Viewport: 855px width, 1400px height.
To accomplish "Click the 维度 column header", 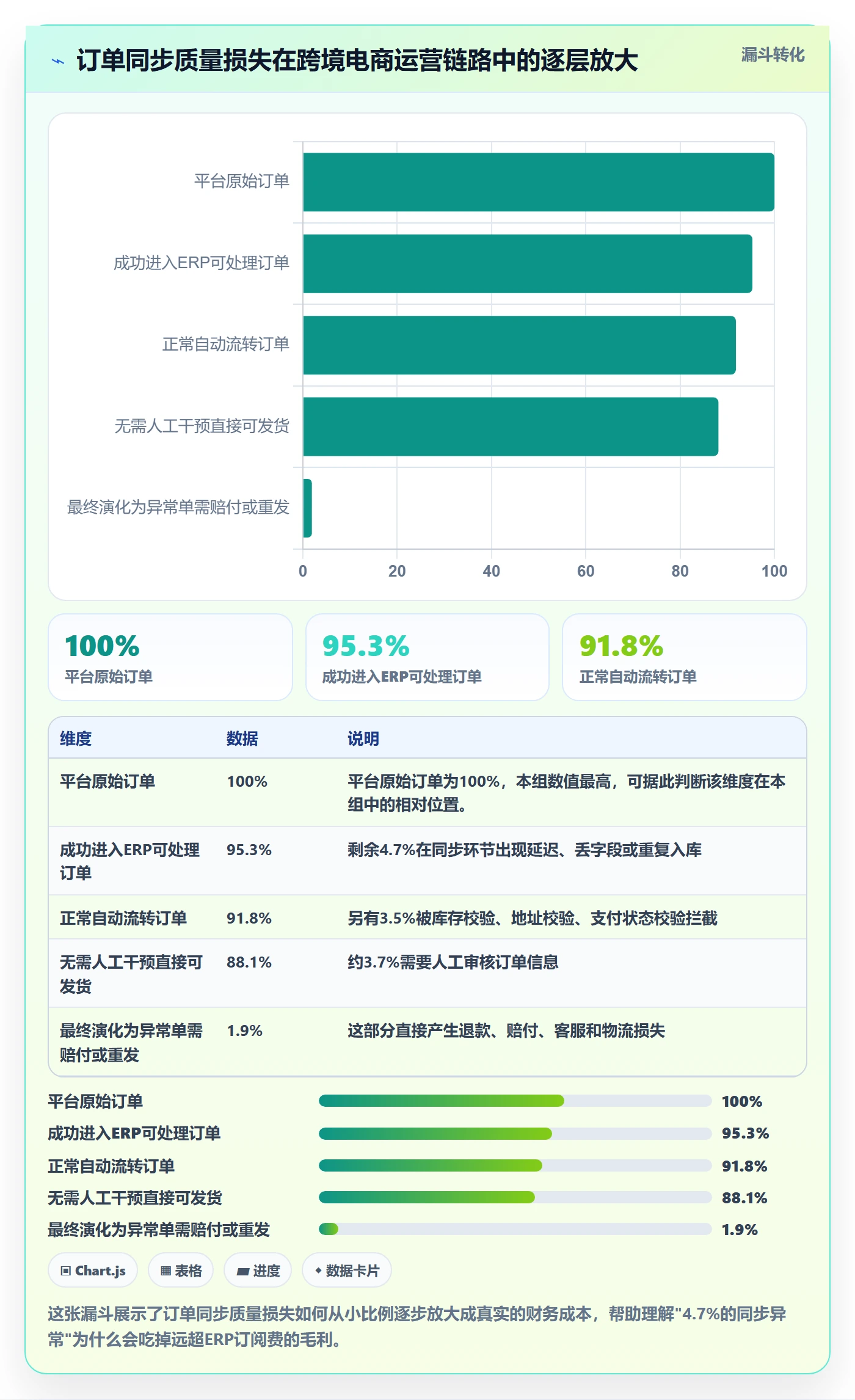I will (76, 738).
